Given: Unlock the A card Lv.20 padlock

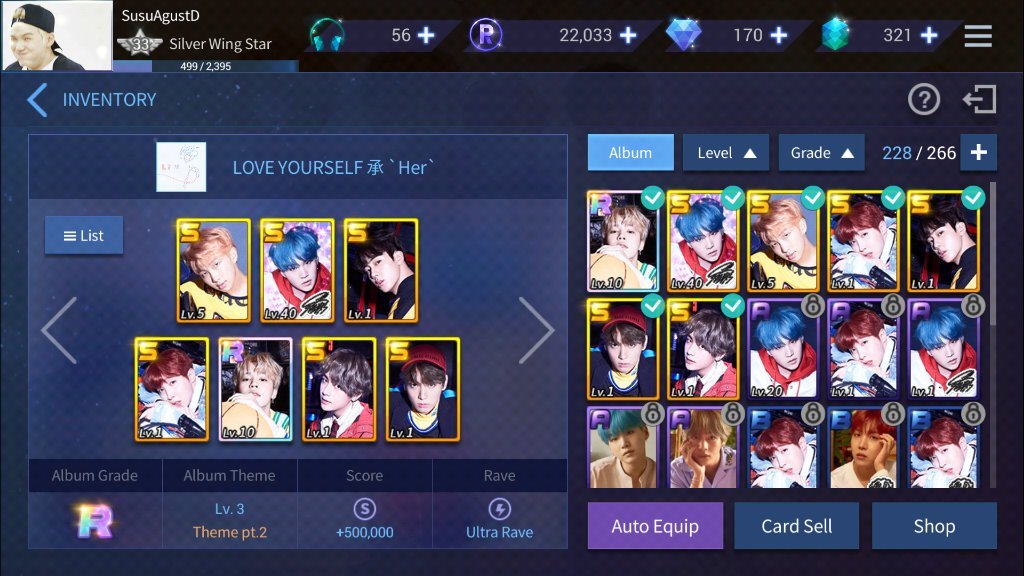Looking at the screenshot, I should (812, 306).
